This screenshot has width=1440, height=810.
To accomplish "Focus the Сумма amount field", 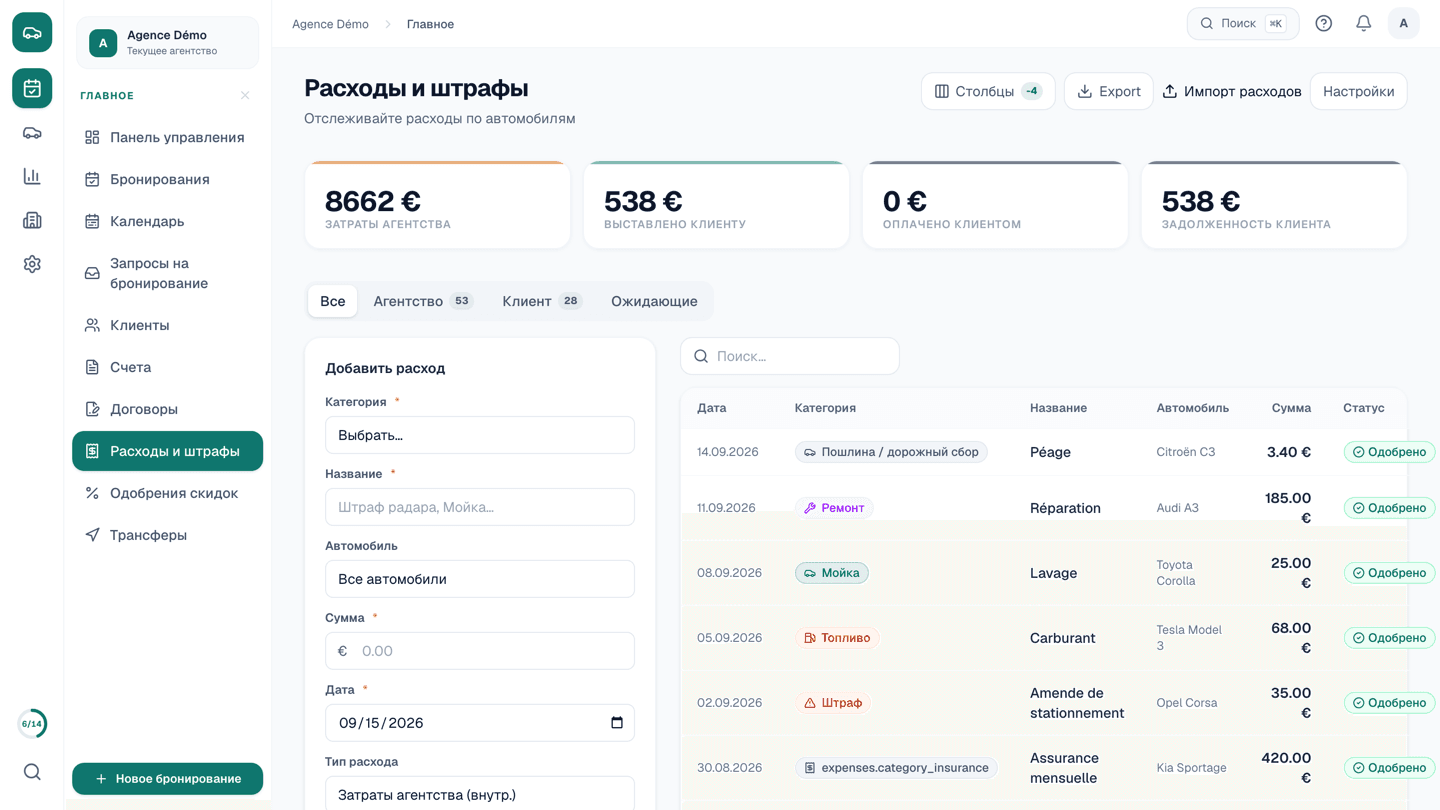I will [x=480, y=651].
